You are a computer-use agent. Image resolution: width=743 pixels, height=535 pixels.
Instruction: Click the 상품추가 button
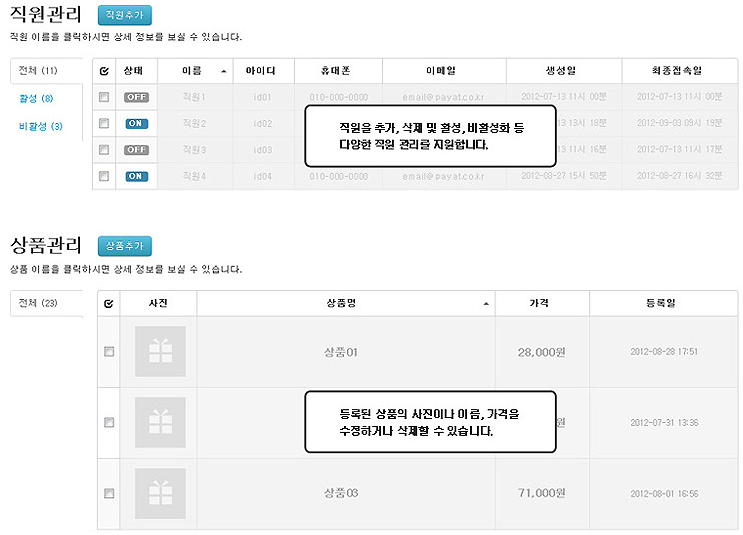pos(125,246)
